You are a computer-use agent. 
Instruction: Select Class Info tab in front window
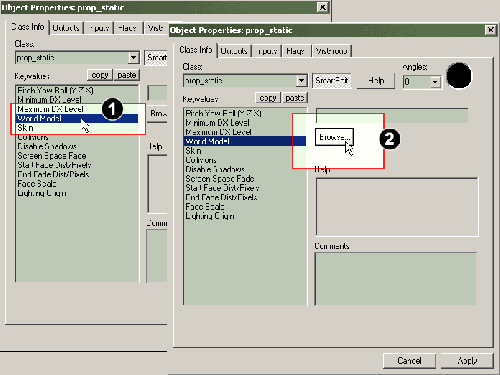click(x=196, y=50)
